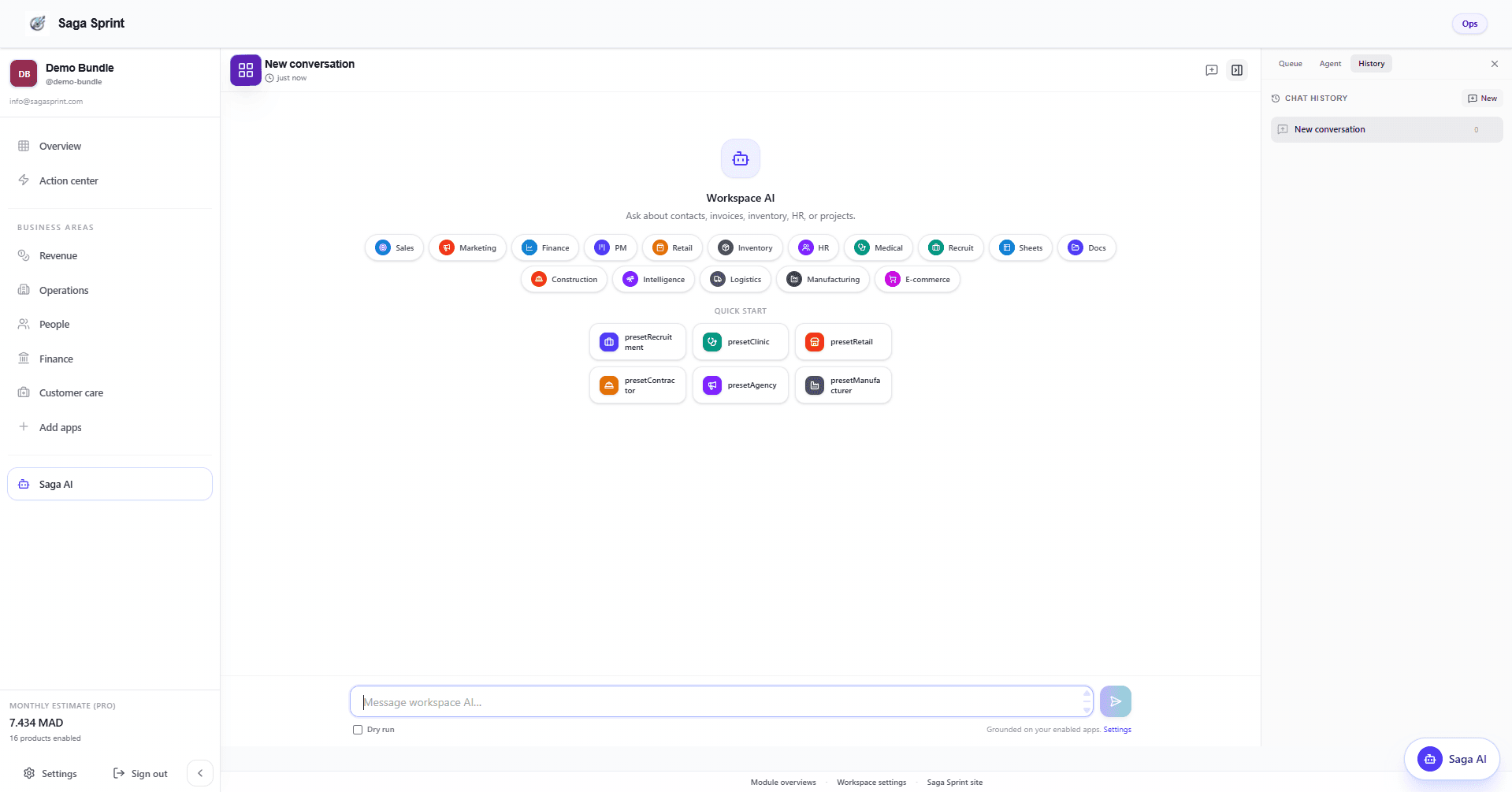Choose the Retail module chip
1512x792 pixels.
coord(672,247)
